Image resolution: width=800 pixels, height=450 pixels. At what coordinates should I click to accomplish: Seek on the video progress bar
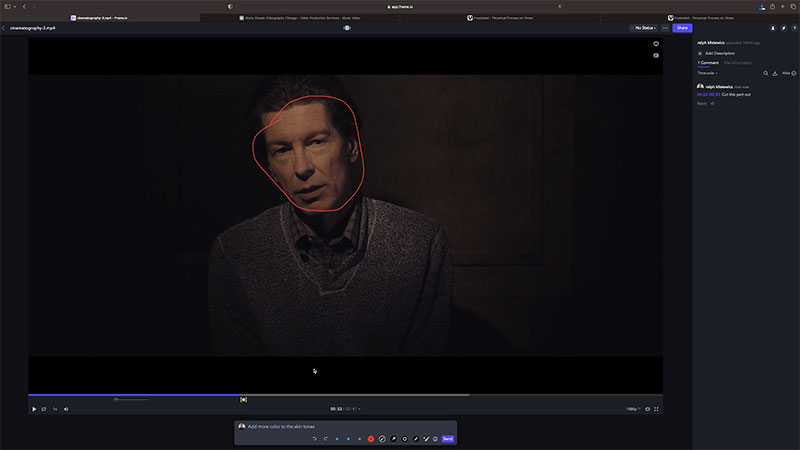(345, 395)
